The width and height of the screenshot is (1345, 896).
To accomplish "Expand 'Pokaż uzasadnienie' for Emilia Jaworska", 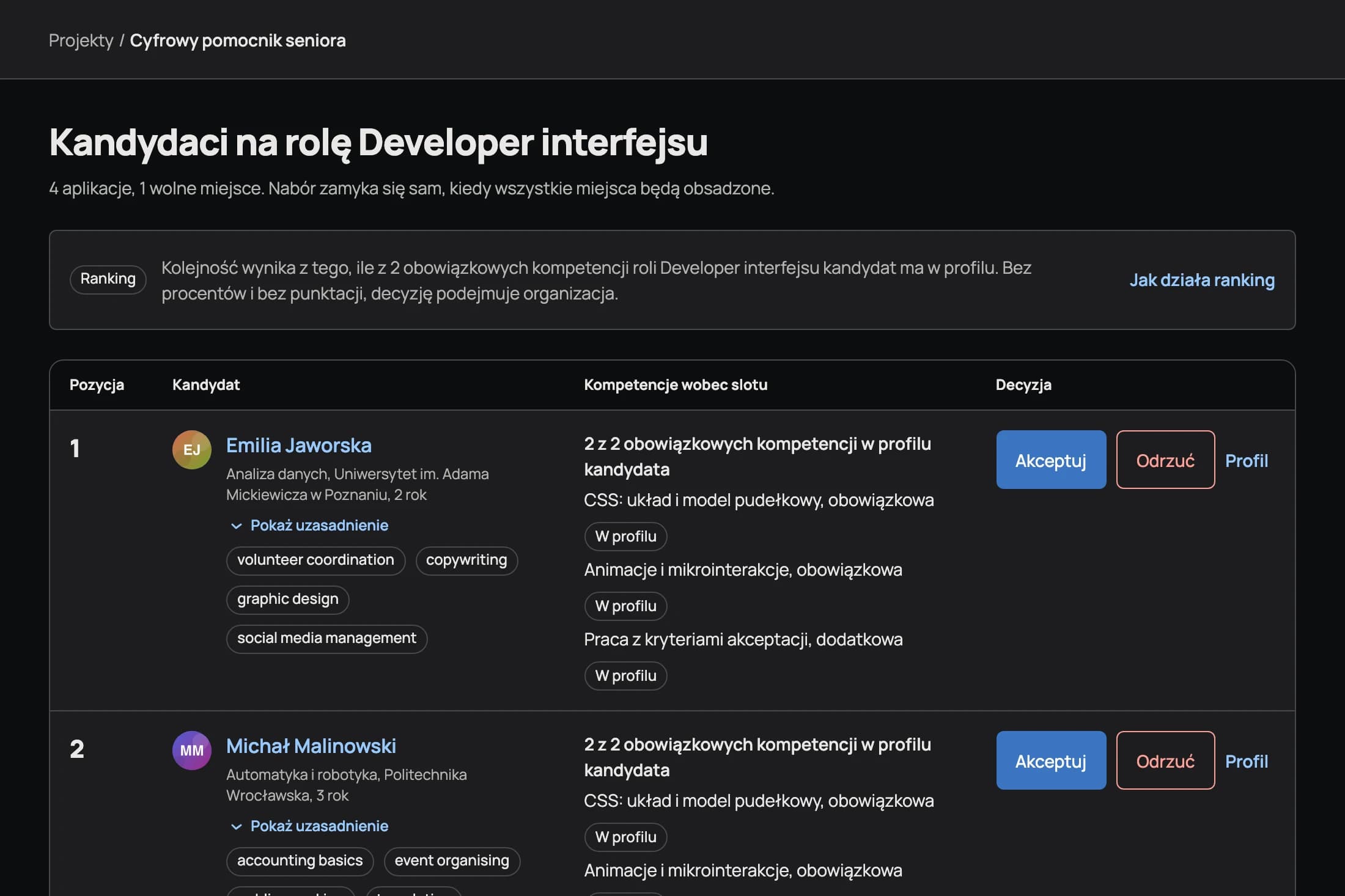I will (x=309, y=526).
